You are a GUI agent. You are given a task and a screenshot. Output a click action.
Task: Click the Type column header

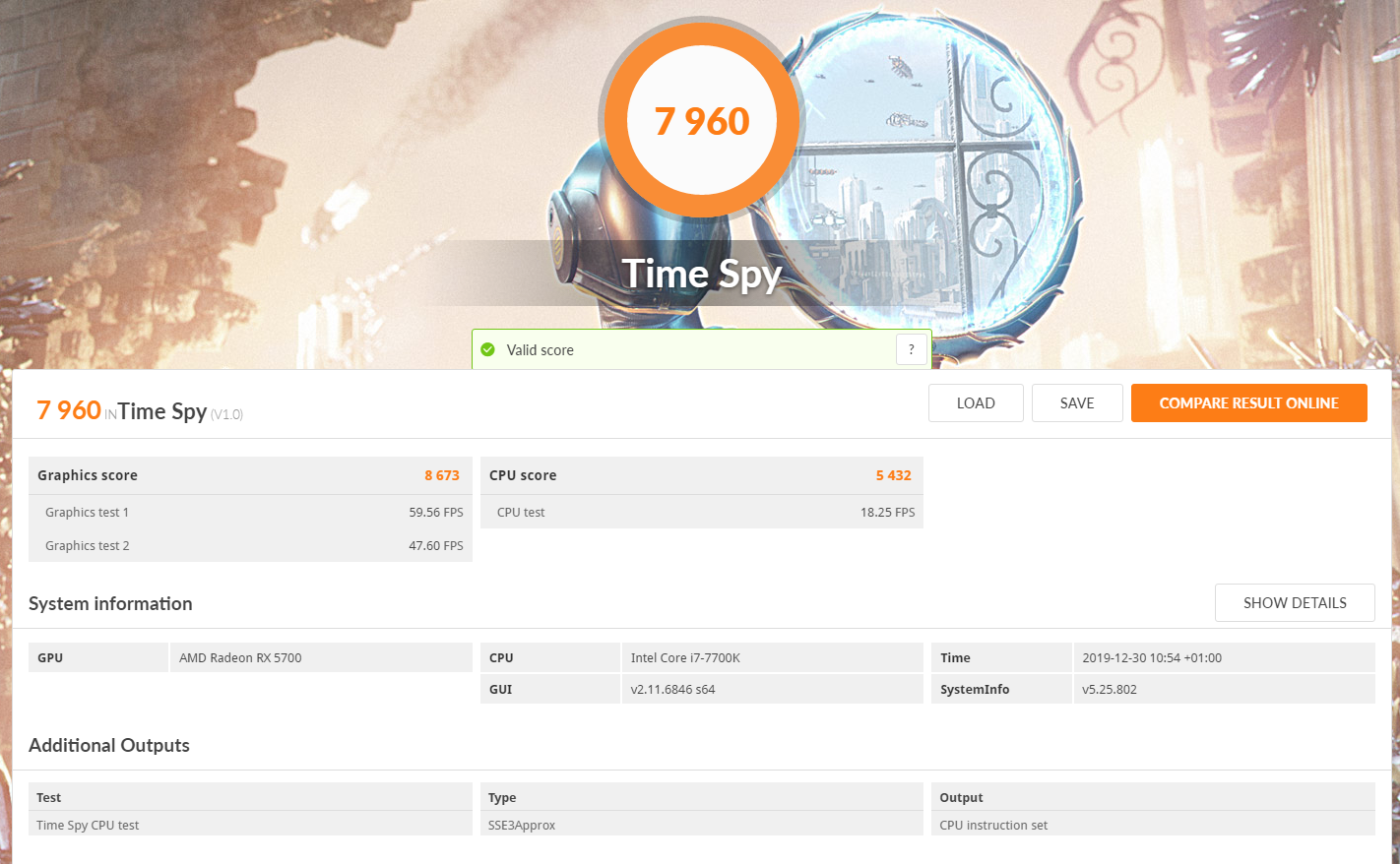pos(701,797)
